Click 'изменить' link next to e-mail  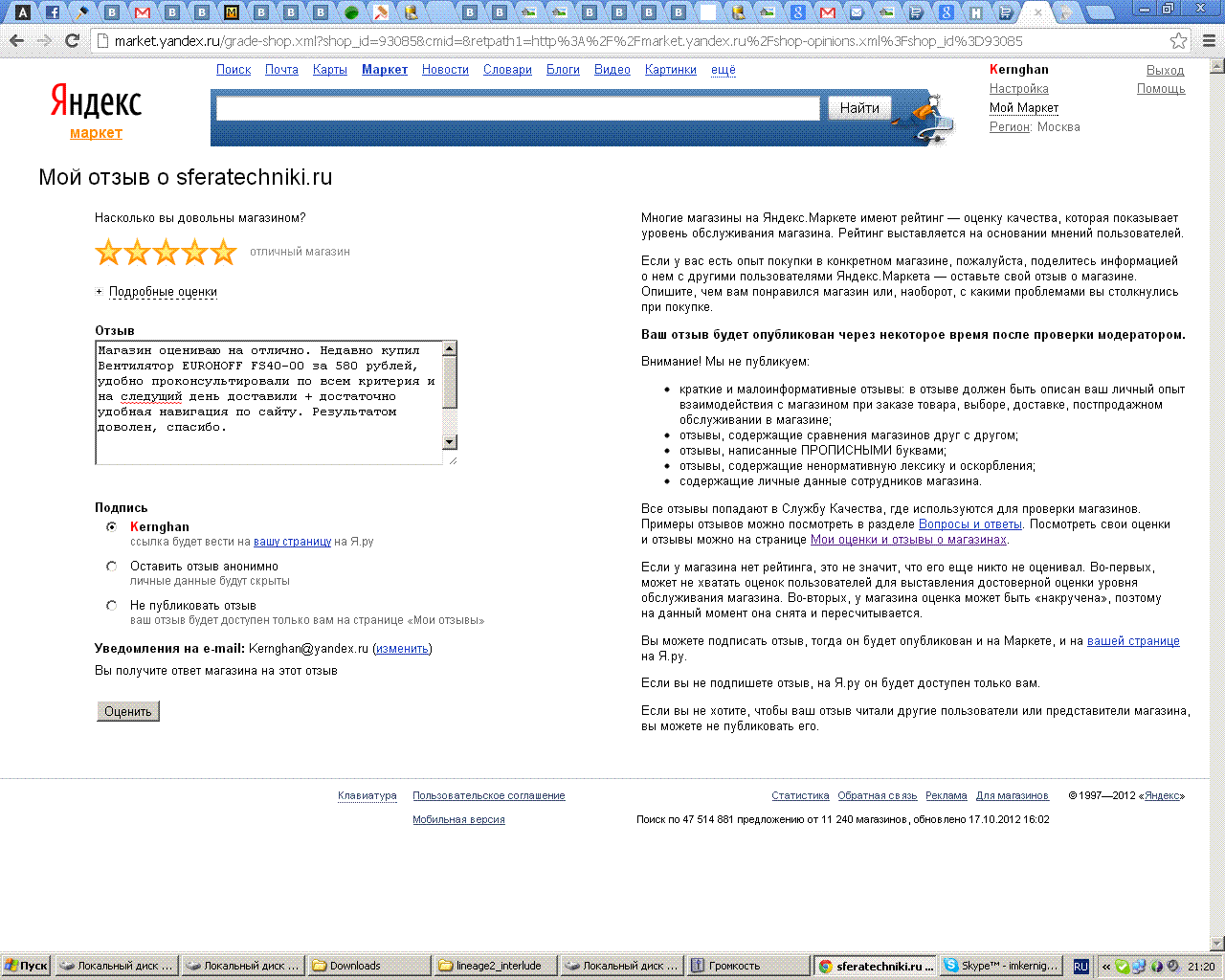pos(402,649)
